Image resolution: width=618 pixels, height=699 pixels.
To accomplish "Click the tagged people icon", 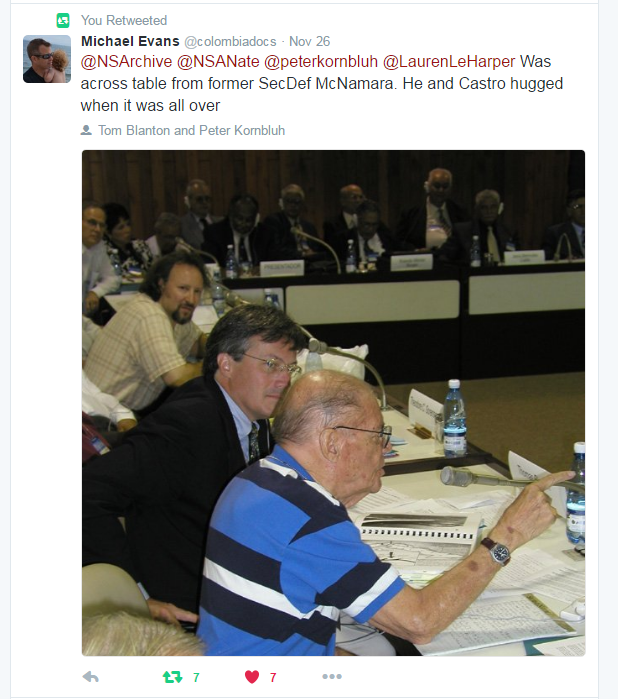I will [x=86, y=130].
